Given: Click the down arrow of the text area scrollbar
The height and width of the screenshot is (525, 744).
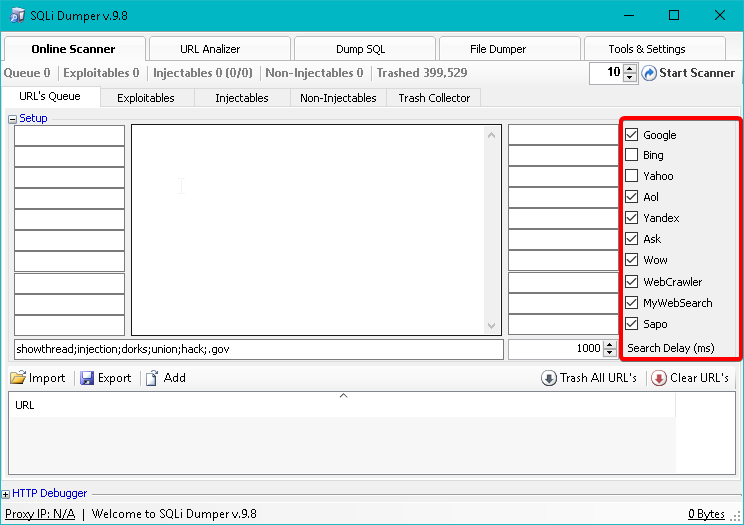Looking at the screenshot, I should [492, 326].
